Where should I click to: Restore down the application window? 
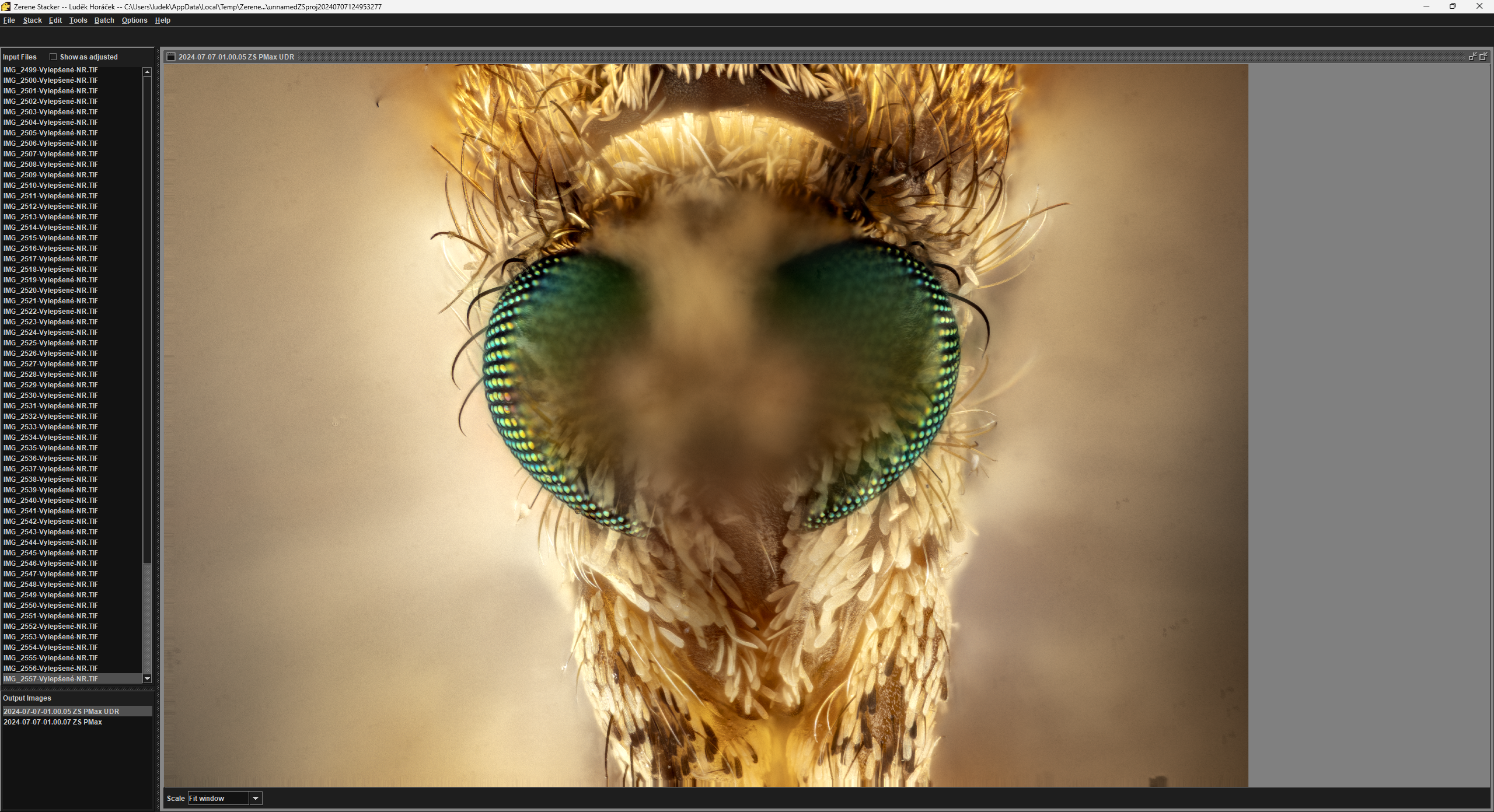(1453, 6)
